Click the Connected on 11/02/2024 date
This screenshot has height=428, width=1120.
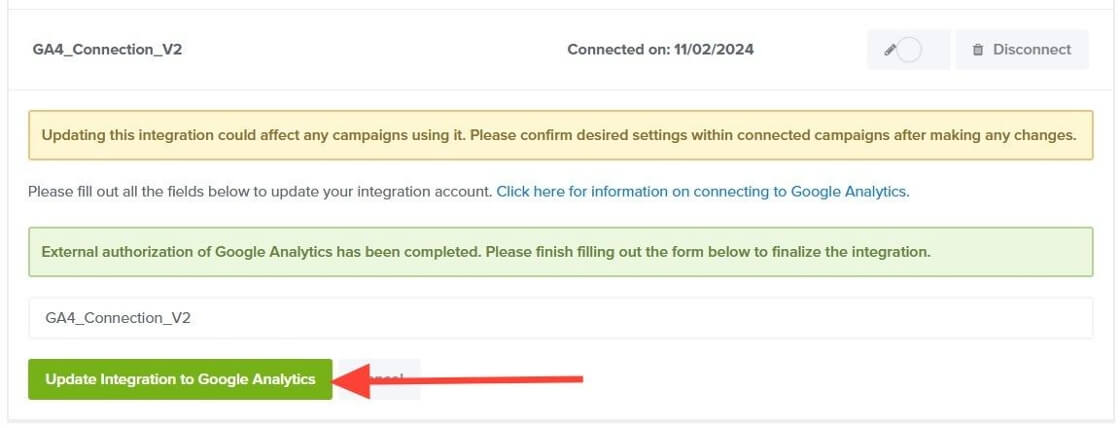tap(660, 49)
